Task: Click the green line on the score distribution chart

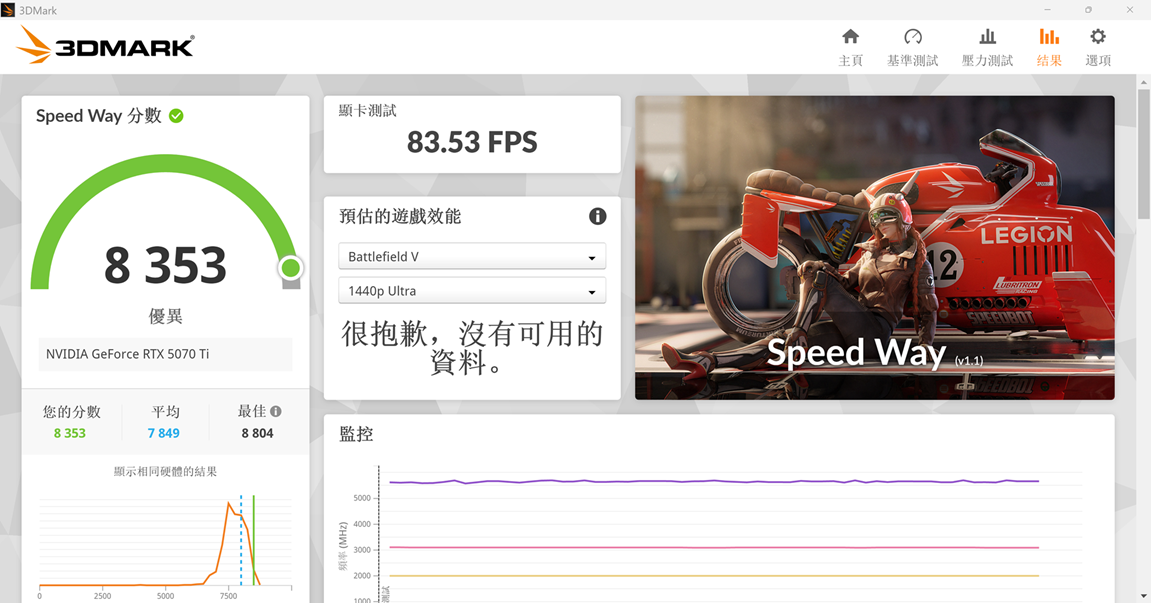Action: [x=254, y=540]
